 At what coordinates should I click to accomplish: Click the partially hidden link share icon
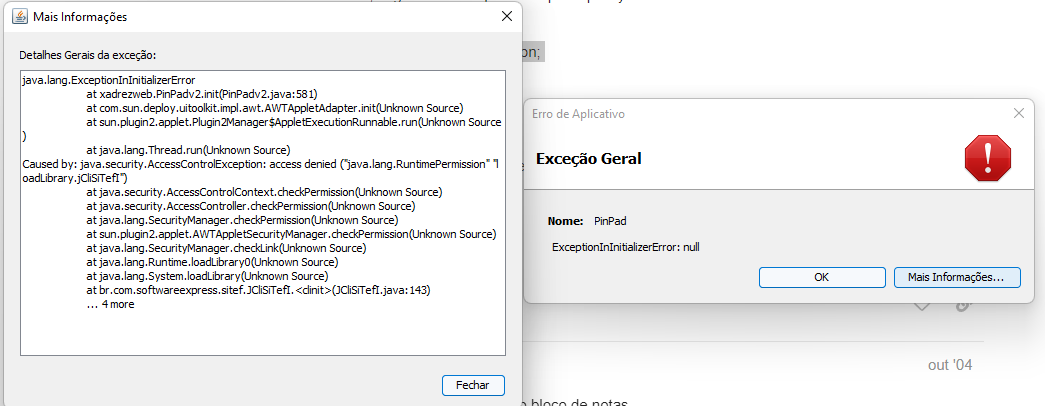click(962, 307)
